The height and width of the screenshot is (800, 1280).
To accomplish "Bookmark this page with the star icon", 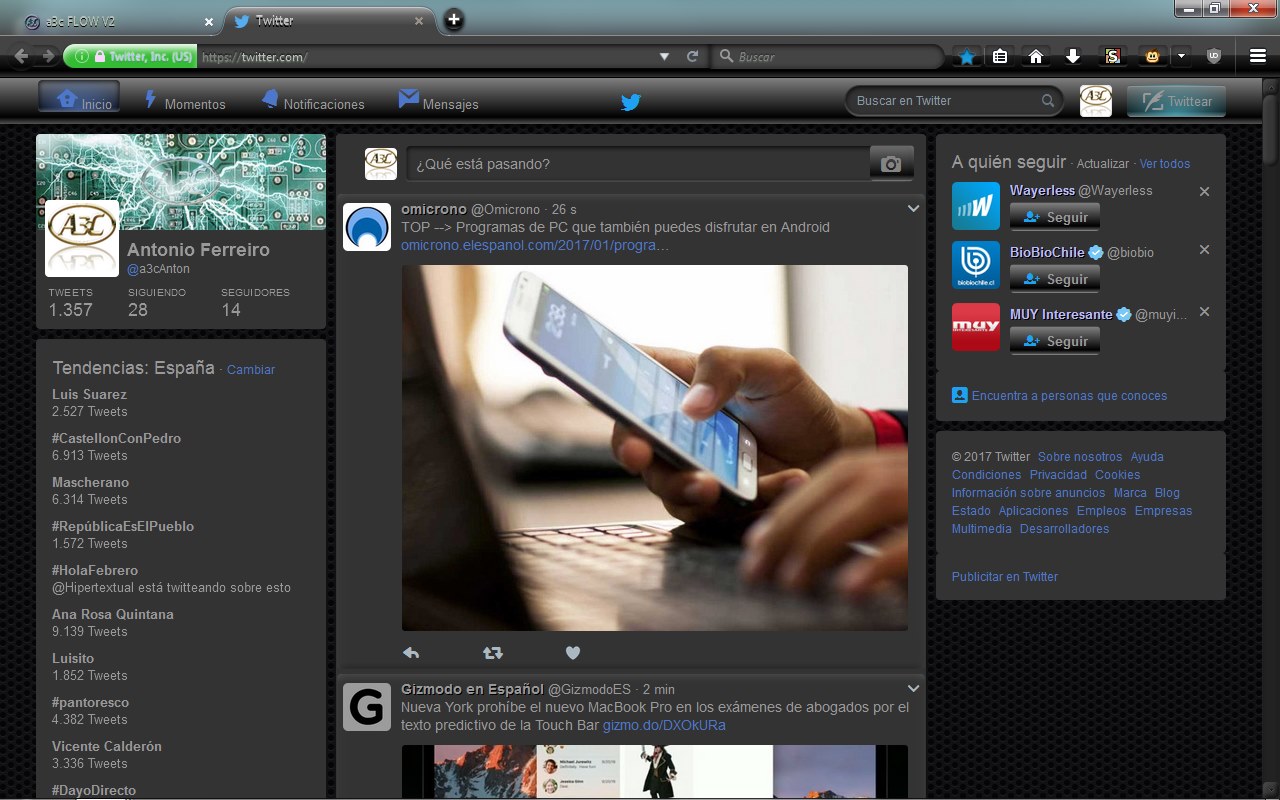I will [x=967, y=57].
